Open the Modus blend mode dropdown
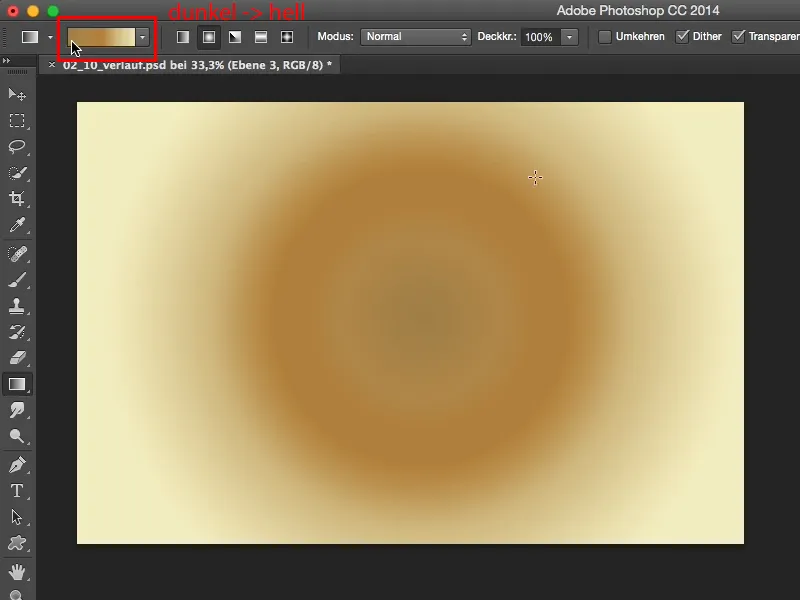The height and width of the screenshot is (600, 800). pos(415,36)
